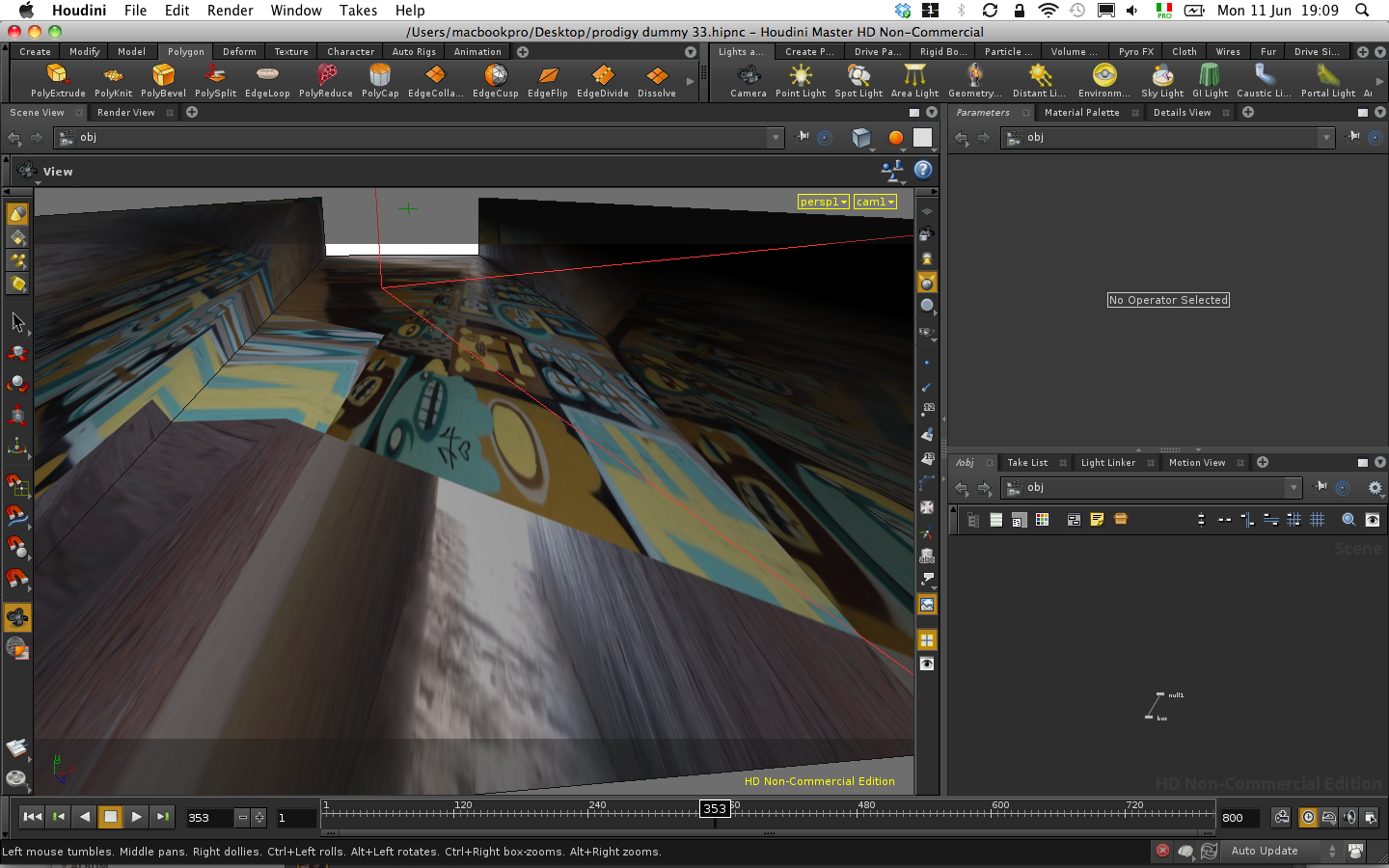This screenshot has width=1389, height=868.
Task: Show more polygon shelf tools arrow
Action: 690,82
